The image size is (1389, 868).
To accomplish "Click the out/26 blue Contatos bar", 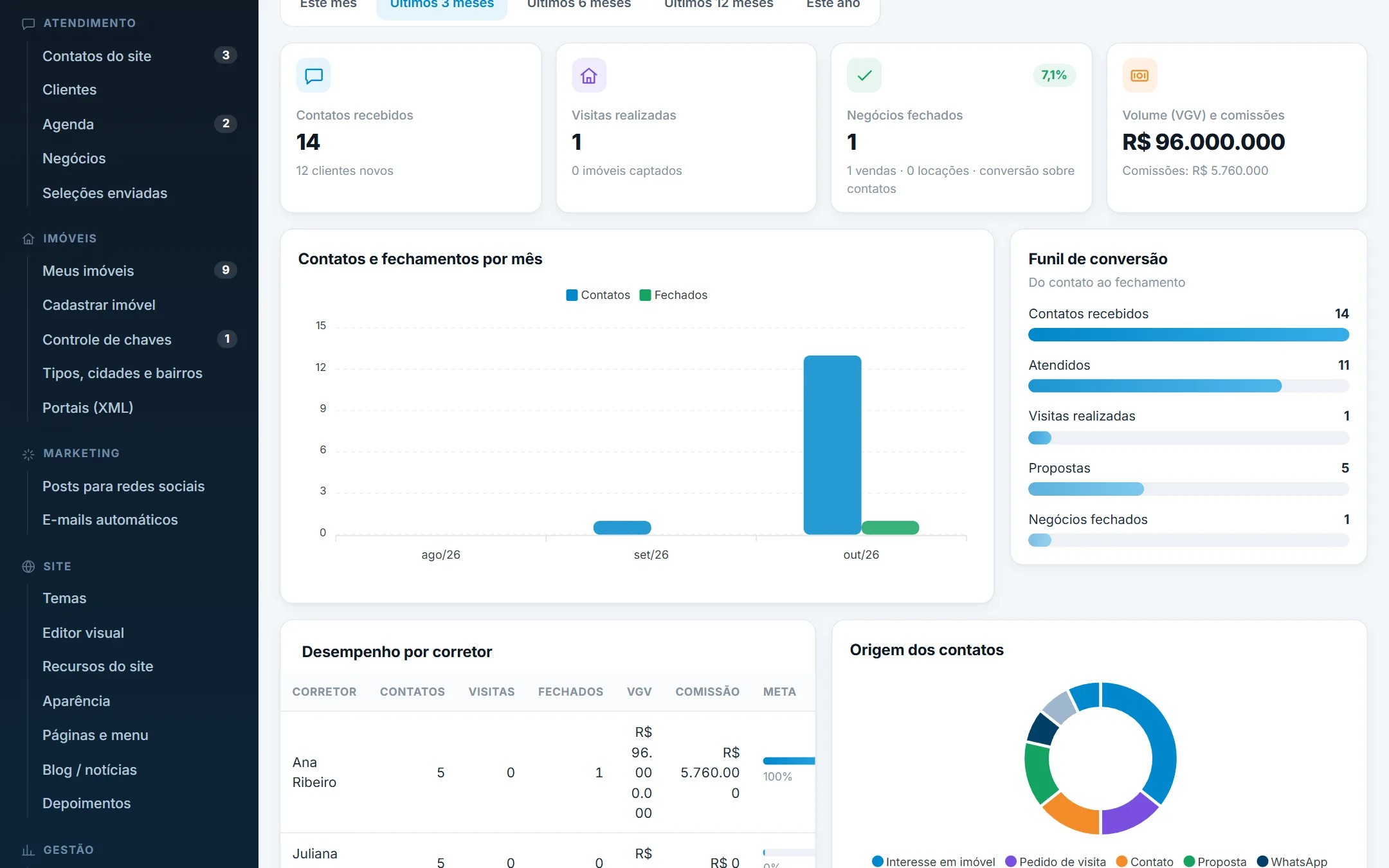I will point(832,445).
